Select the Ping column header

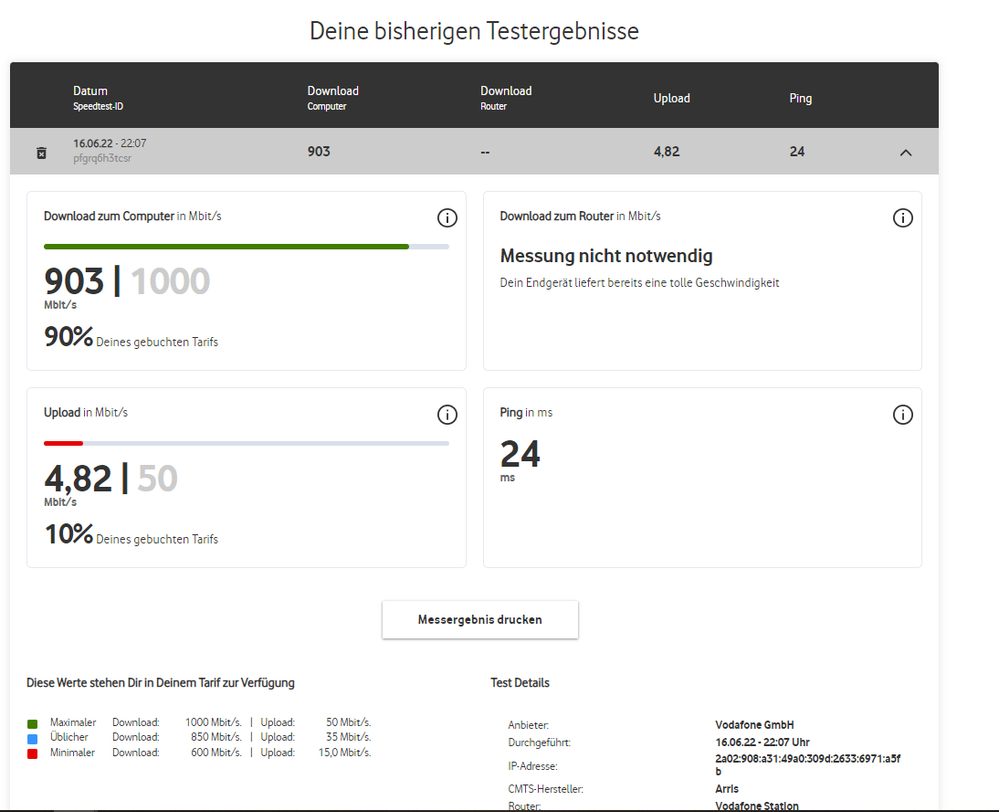click(x=800, y=98)
